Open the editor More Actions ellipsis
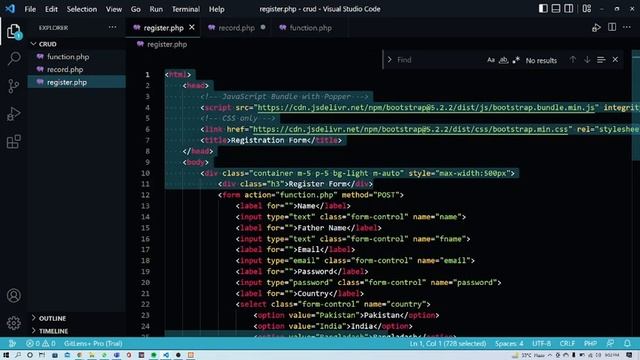640x360 pixels. click(x=627, y=27)
